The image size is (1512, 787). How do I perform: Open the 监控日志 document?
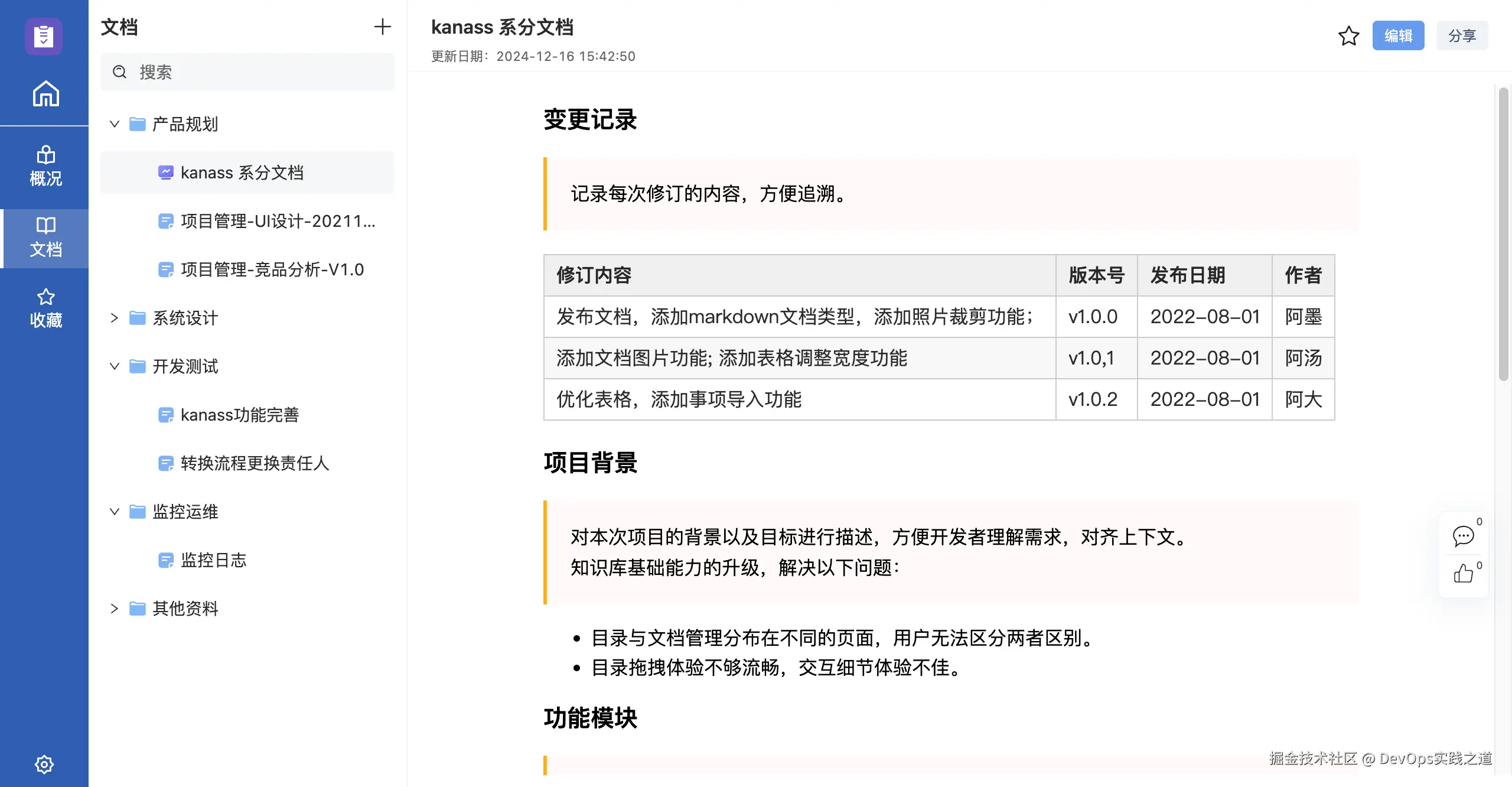[213, 560]
